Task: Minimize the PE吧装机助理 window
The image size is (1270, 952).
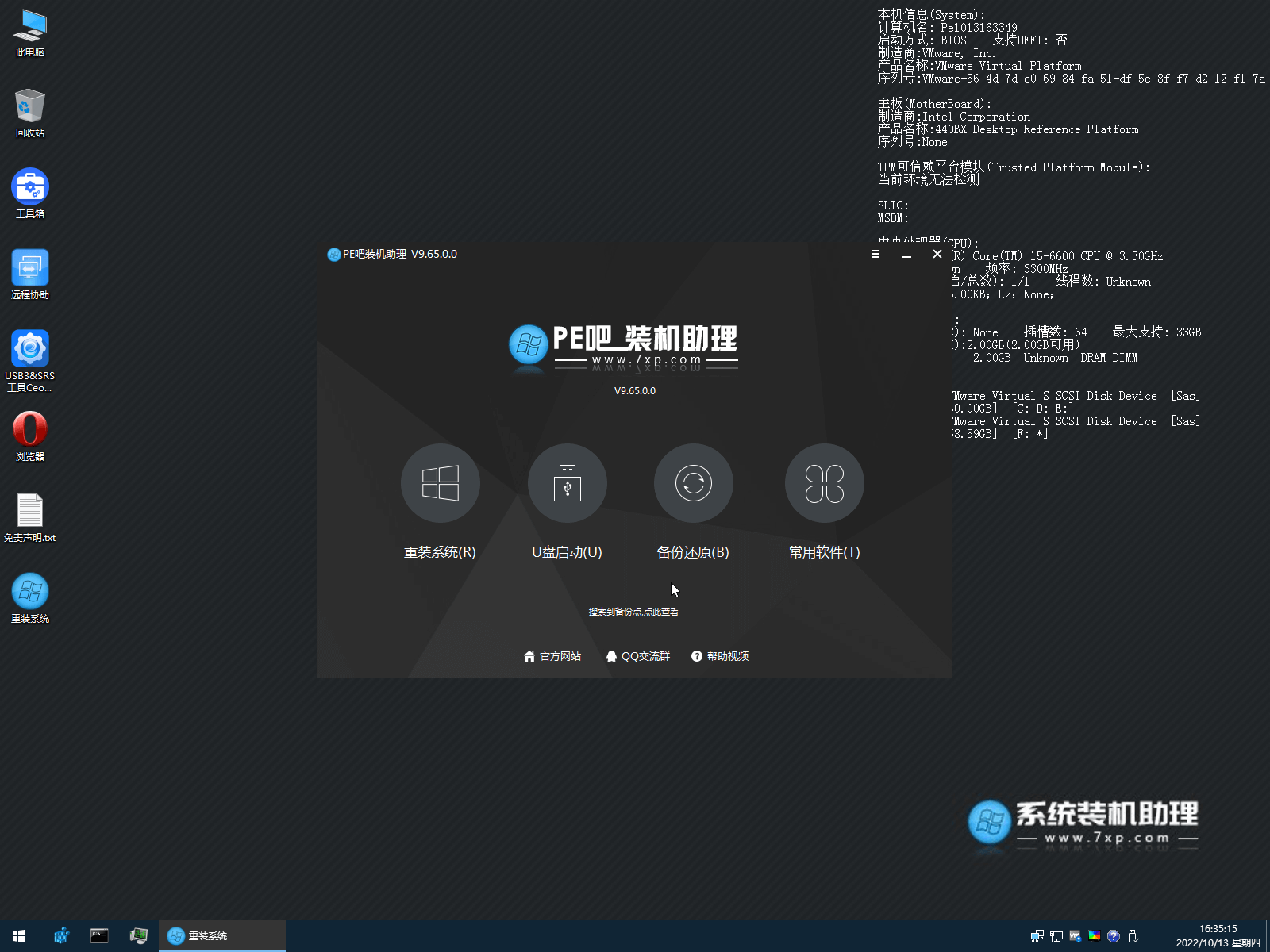Action: click(x=906, y=255)
